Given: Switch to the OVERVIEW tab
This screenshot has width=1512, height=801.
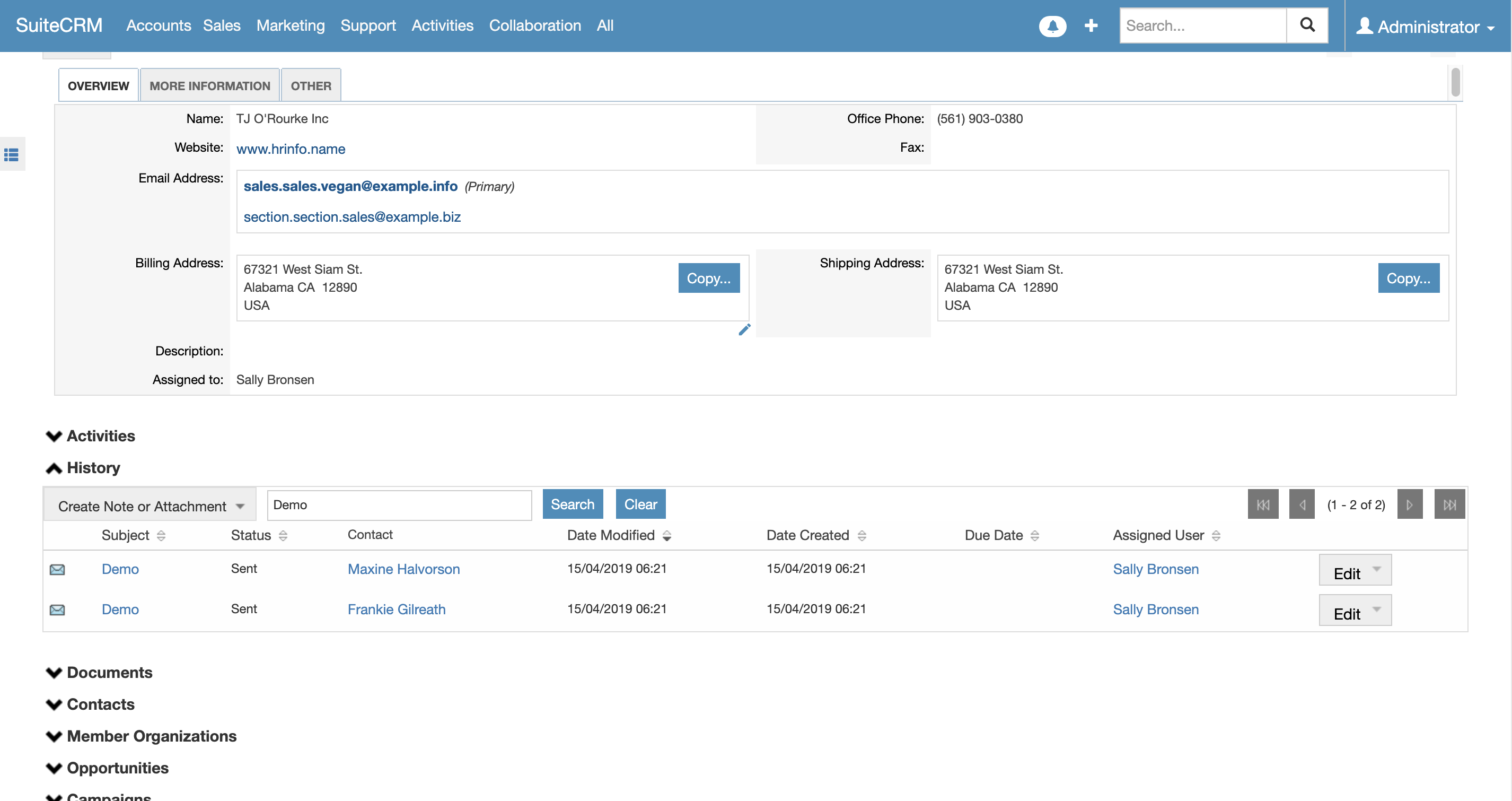Looking at the screenshot, I should pyautogui.click(x=98, y=86).
